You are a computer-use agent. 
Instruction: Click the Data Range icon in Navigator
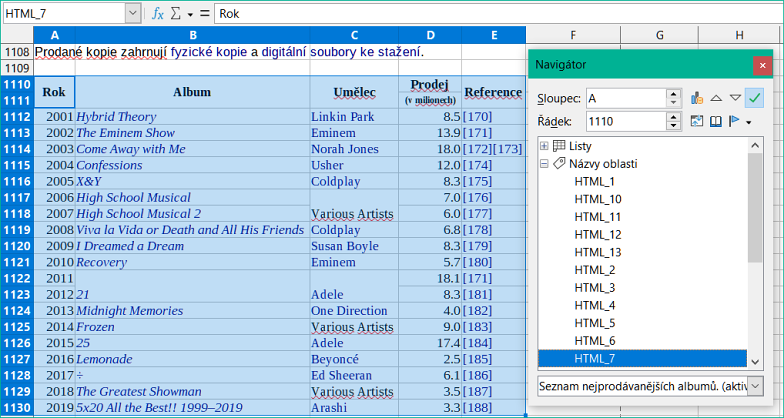point(698,98)
